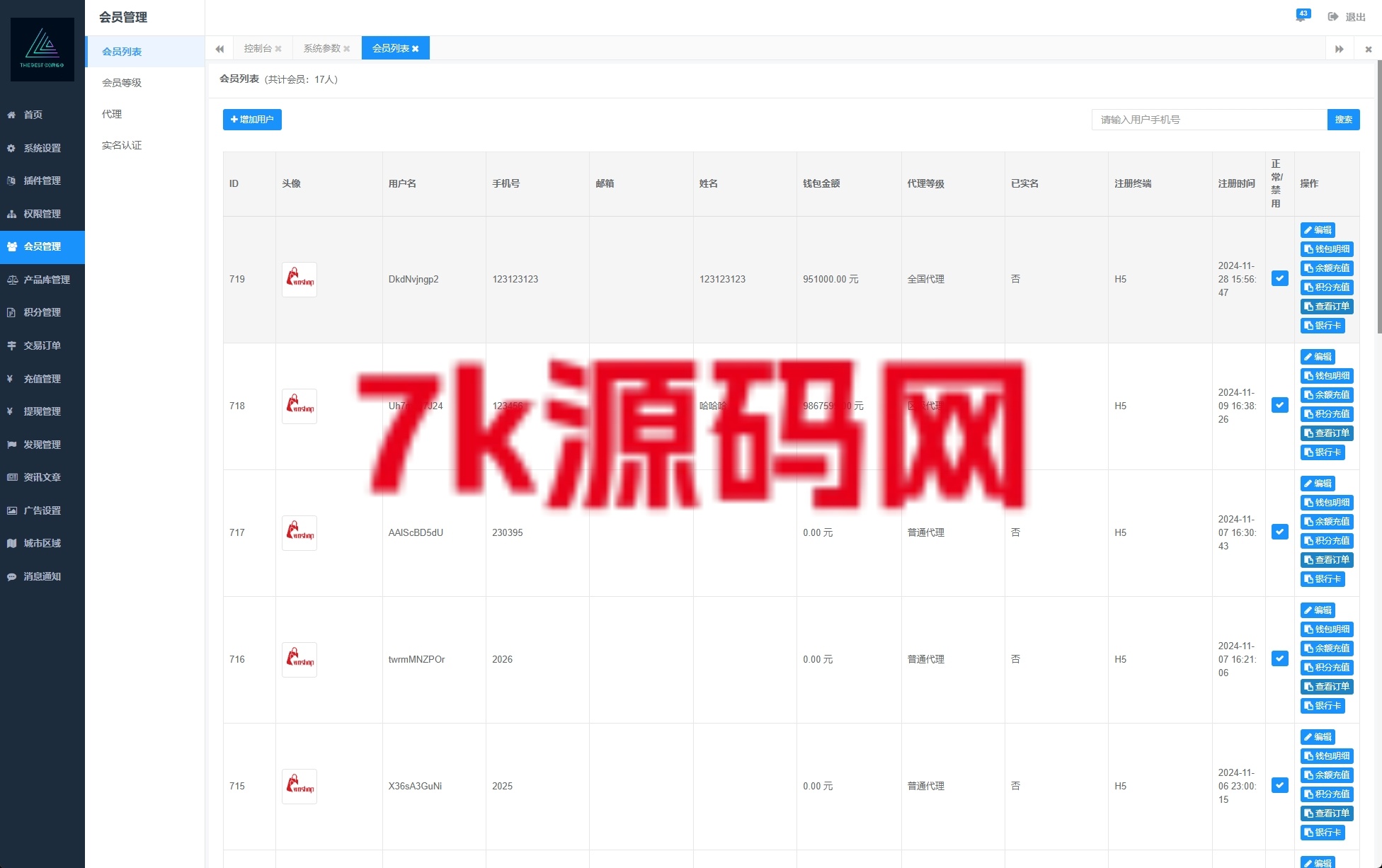Go to 首页 in the sidebar
This screenshot has width=1382, height=868.
pyautogui.click(x=42, y=115)
